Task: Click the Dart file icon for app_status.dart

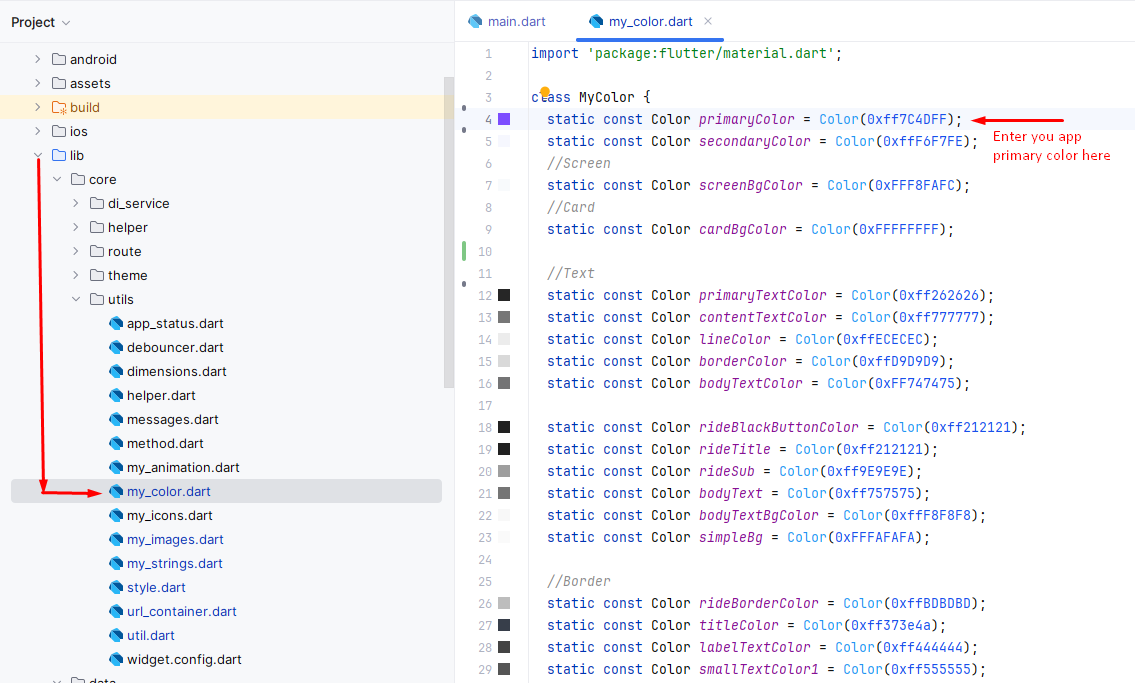Action: click(116, 323)
